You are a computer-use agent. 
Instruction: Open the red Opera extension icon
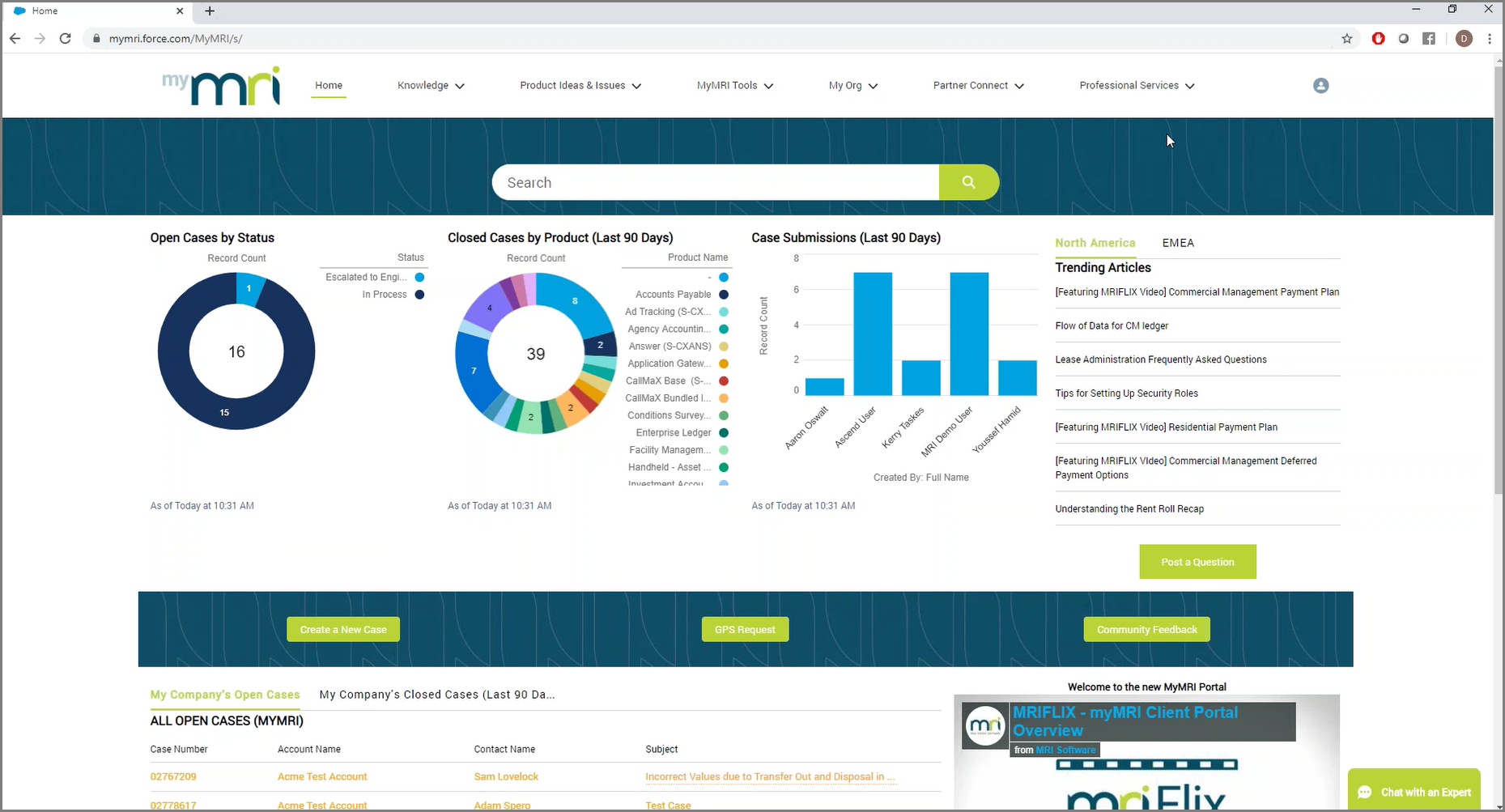pos(1378,38)
